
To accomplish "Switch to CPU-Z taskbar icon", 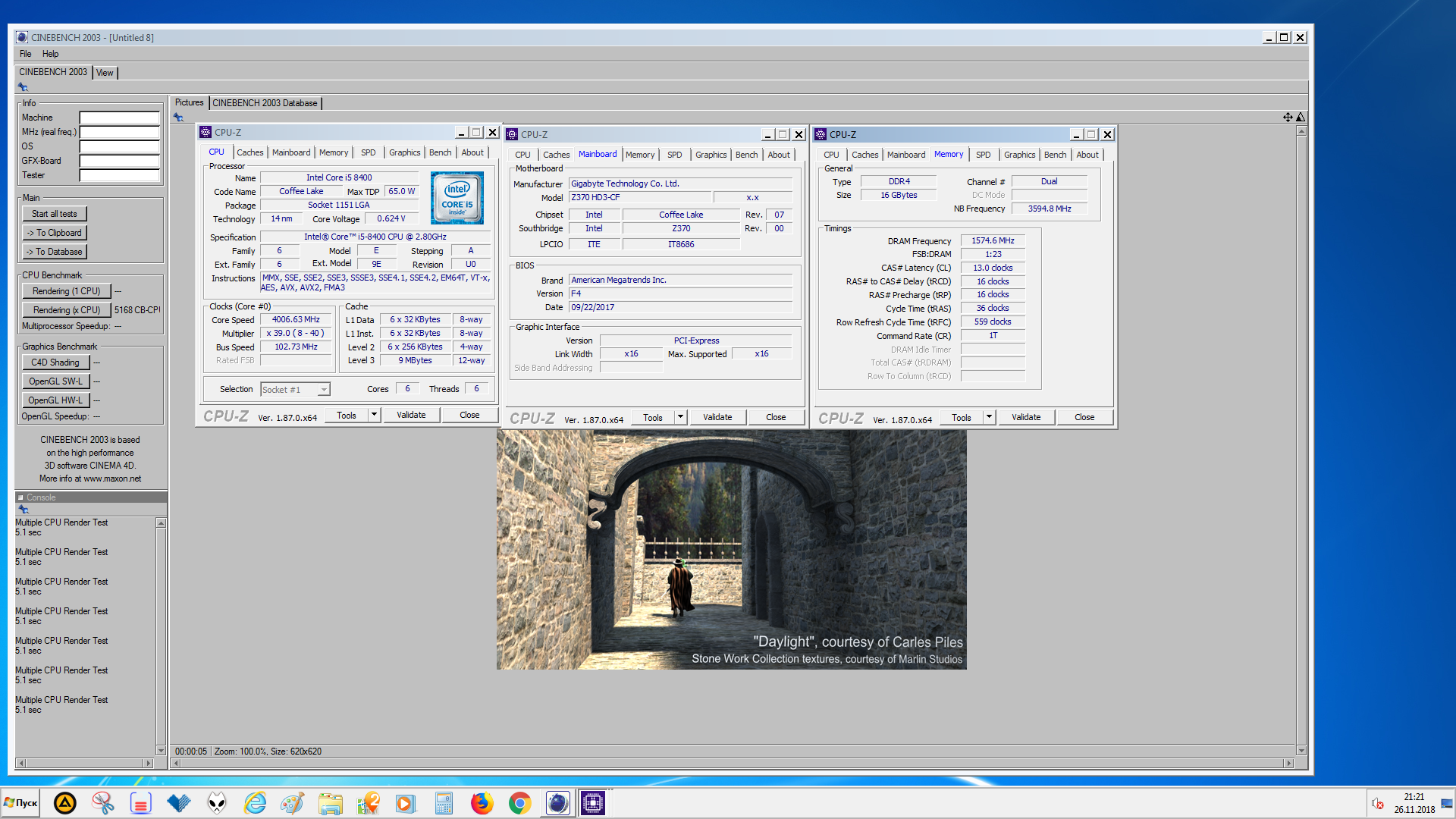I will [594, 803].
